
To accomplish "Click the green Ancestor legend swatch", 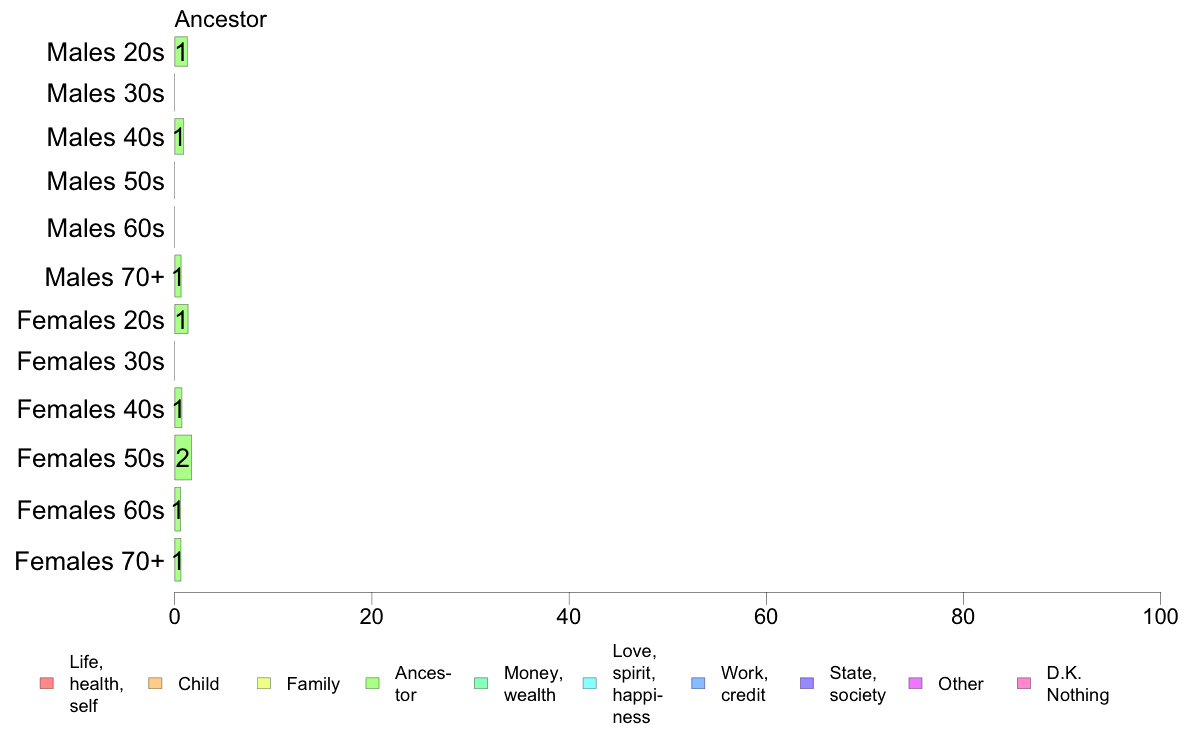I will pyautogui.click(x=372, y=684).
